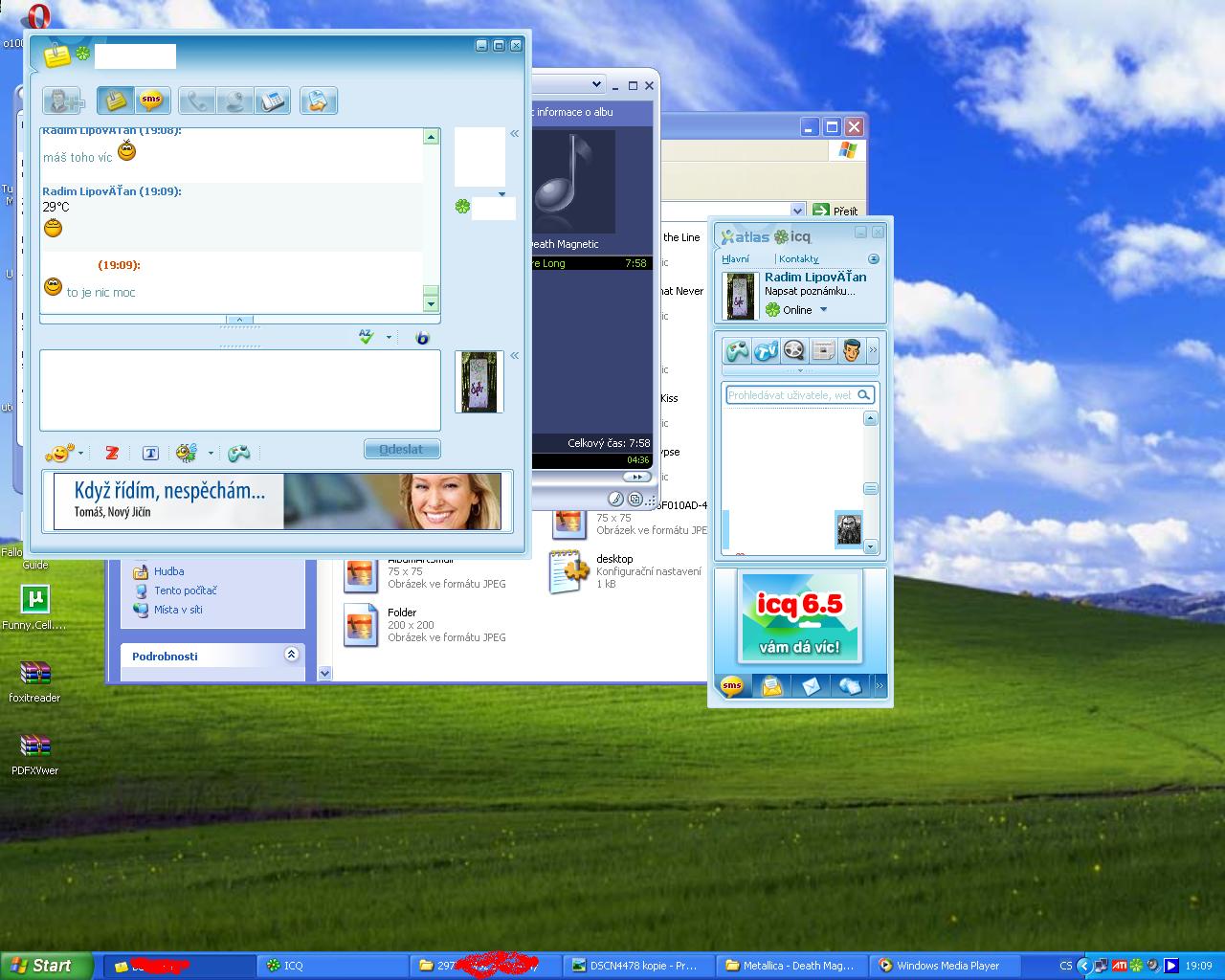The height and width of the screenshot is (980, 1225).
Task: Open the Hlavní menu in ICQ
Action: coord(735,259)
